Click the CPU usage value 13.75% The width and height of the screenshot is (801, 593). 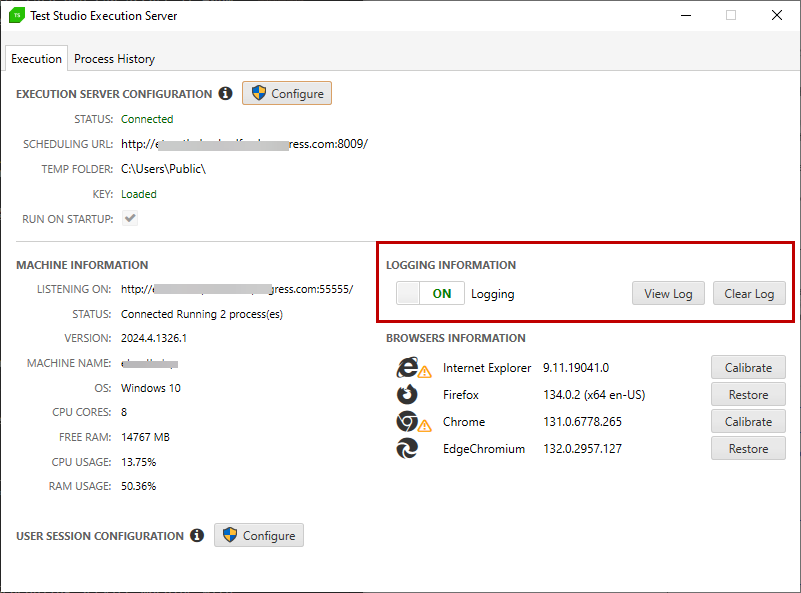[x=138, y=462]
